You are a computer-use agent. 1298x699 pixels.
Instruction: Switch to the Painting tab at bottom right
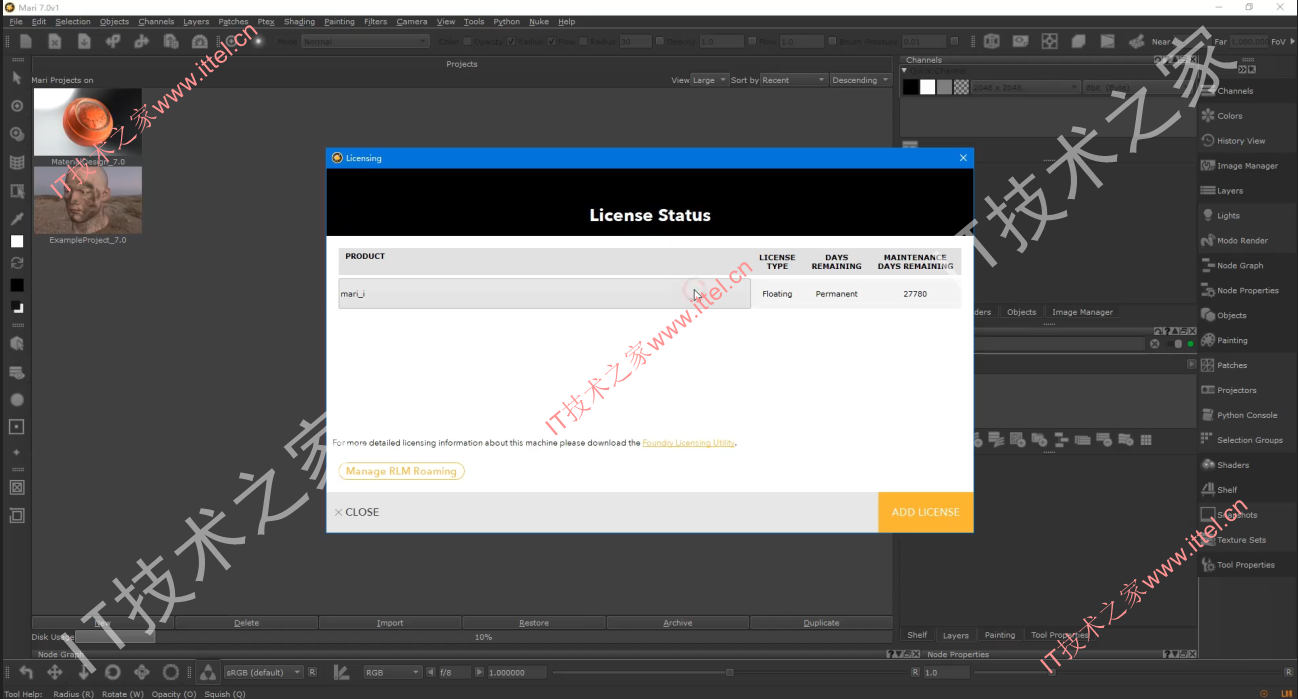pos(1000,635)
